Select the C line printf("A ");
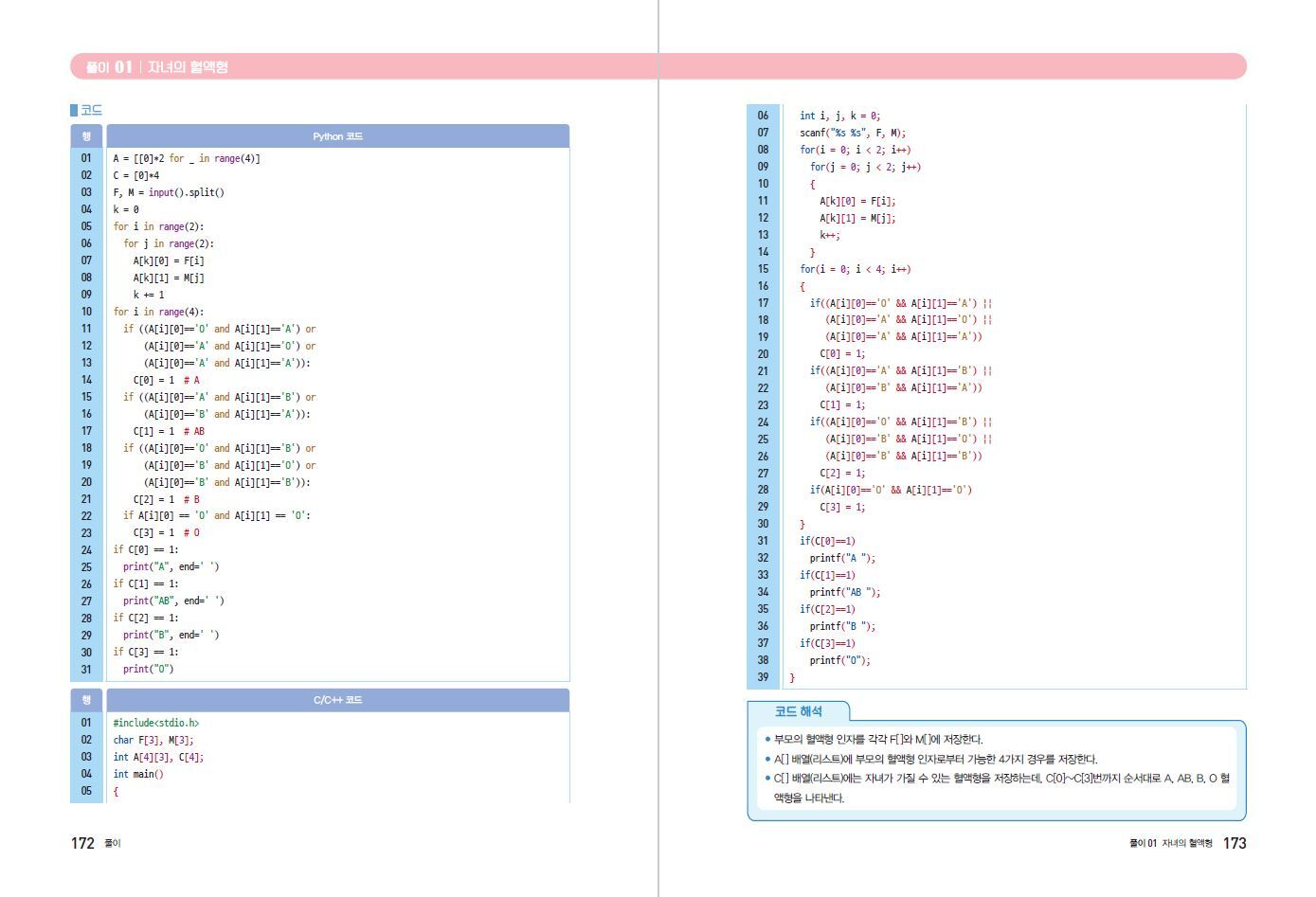 tap(842, 558)
